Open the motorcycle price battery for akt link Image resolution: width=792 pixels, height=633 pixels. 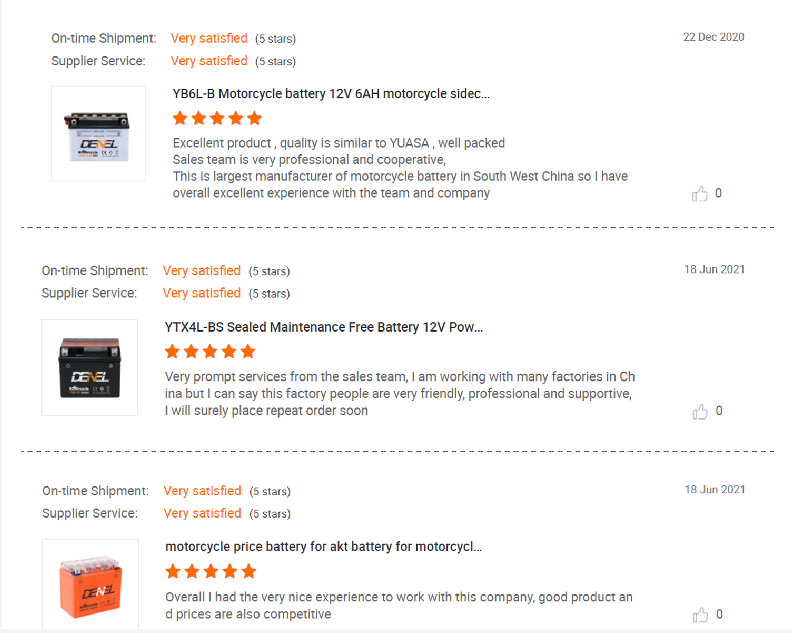[x=323, y=547]
